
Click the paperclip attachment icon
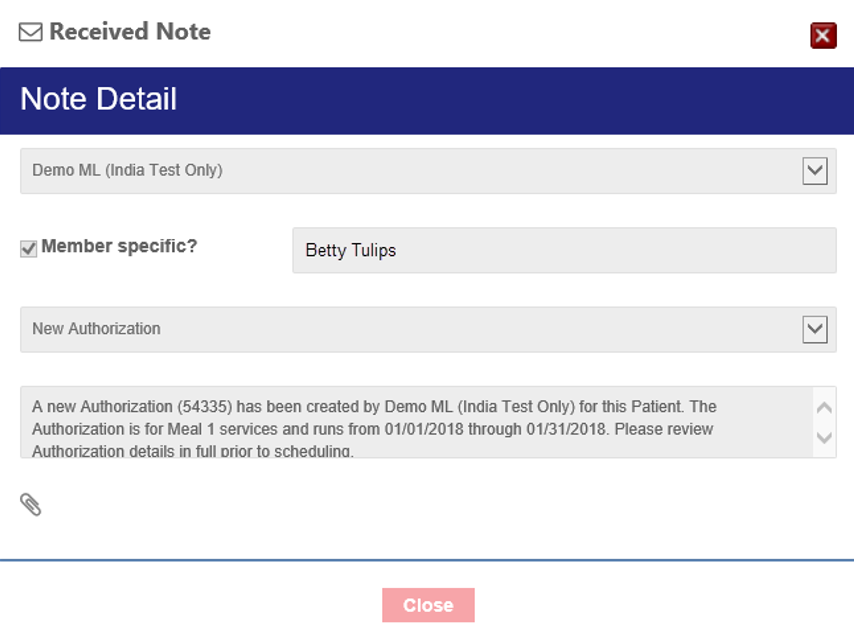[x=31, y=504]
